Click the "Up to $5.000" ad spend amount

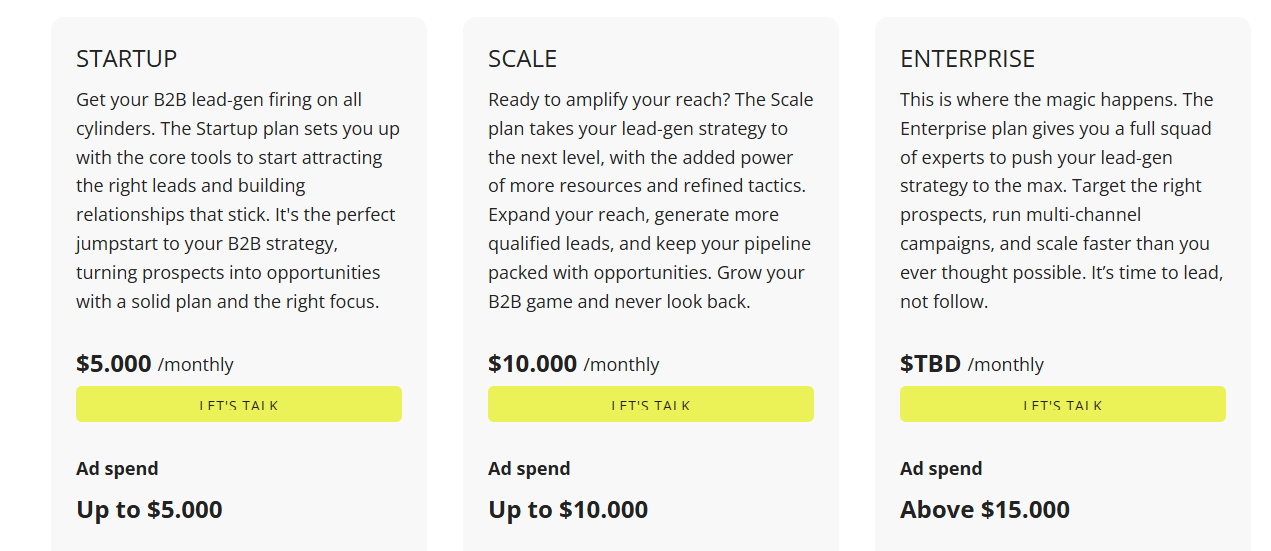click(149, 510)
